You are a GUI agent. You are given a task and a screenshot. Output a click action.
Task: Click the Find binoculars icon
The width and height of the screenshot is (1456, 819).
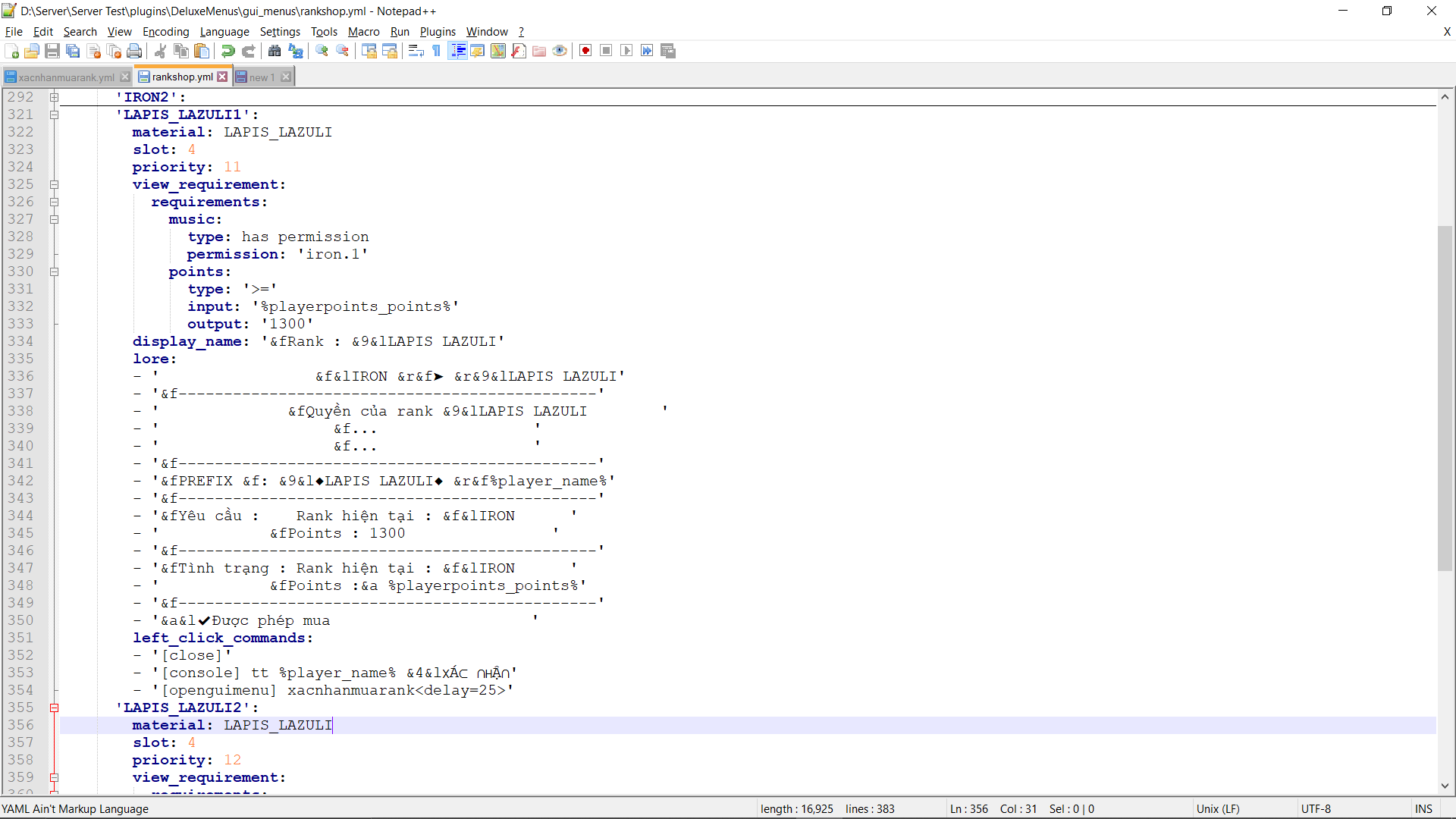[x=275, y=51]
